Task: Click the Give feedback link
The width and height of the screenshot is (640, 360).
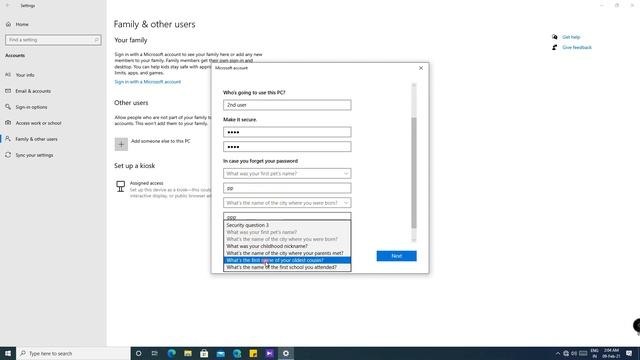Action: click(x=577, y=48)
